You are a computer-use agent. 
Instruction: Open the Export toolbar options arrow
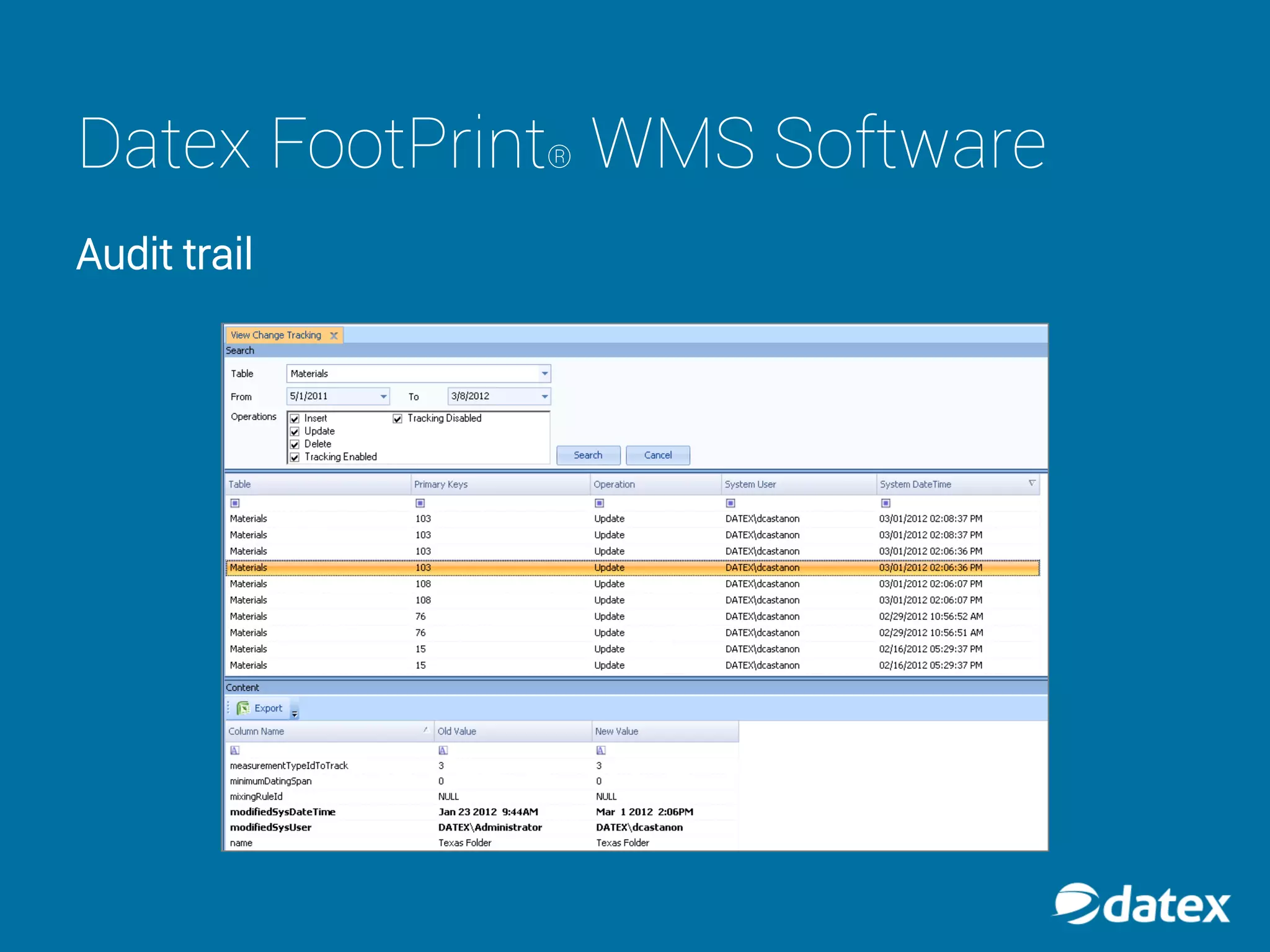click(x=295, y=713)
